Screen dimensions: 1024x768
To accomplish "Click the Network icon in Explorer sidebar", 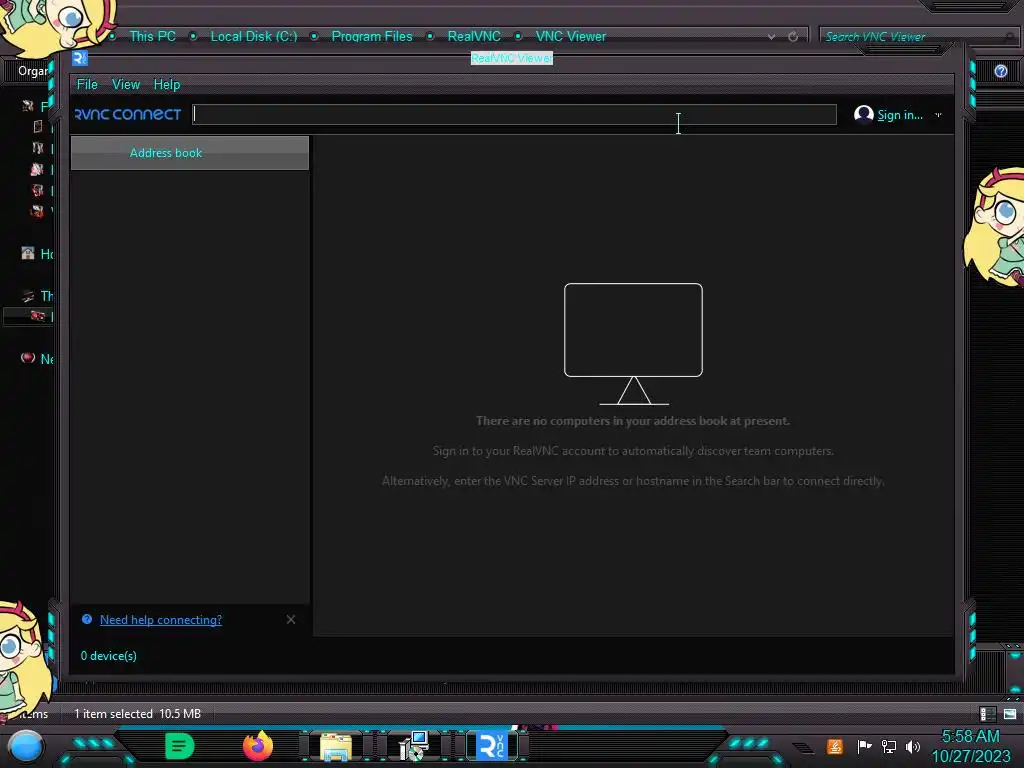I will (x=27, y=358).
